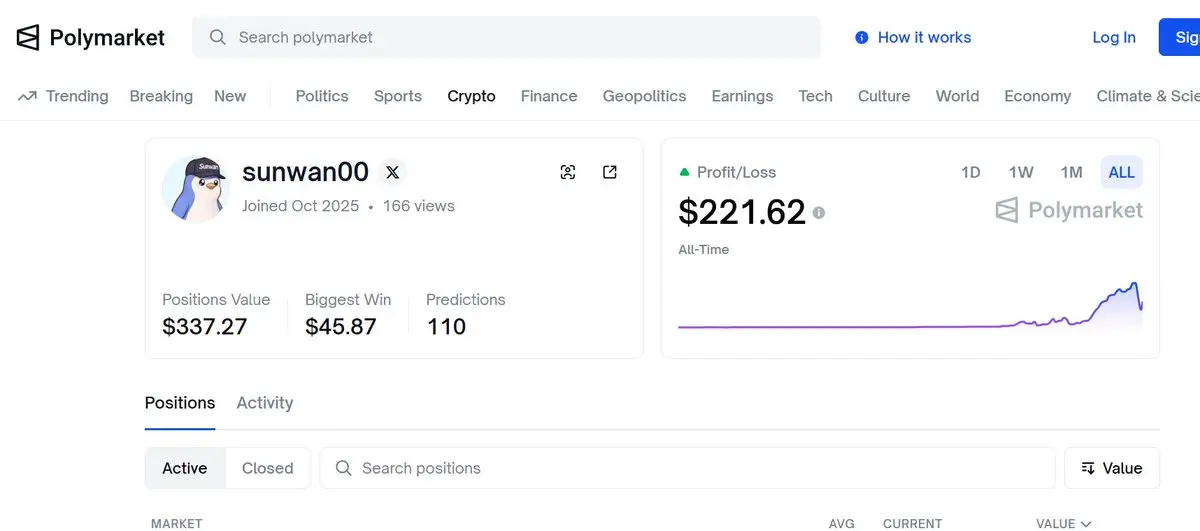The height and width of the screenshot is (531, 1200).
Task: Click the search magnifier icon in header
Action: click(x=217, y=37)
